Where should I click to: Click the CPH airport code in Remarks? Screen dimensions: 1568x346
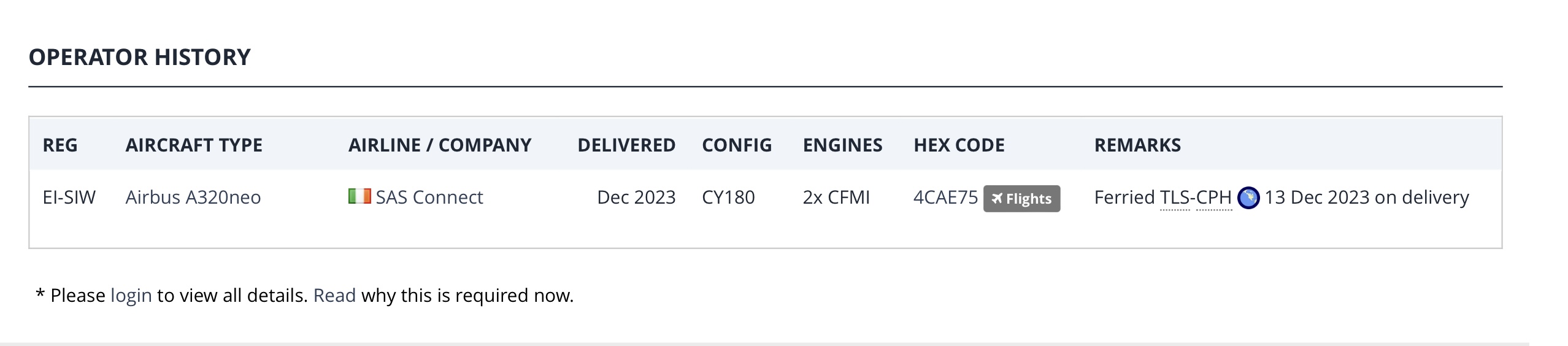pyautogui.click(x=1214, y=198)
